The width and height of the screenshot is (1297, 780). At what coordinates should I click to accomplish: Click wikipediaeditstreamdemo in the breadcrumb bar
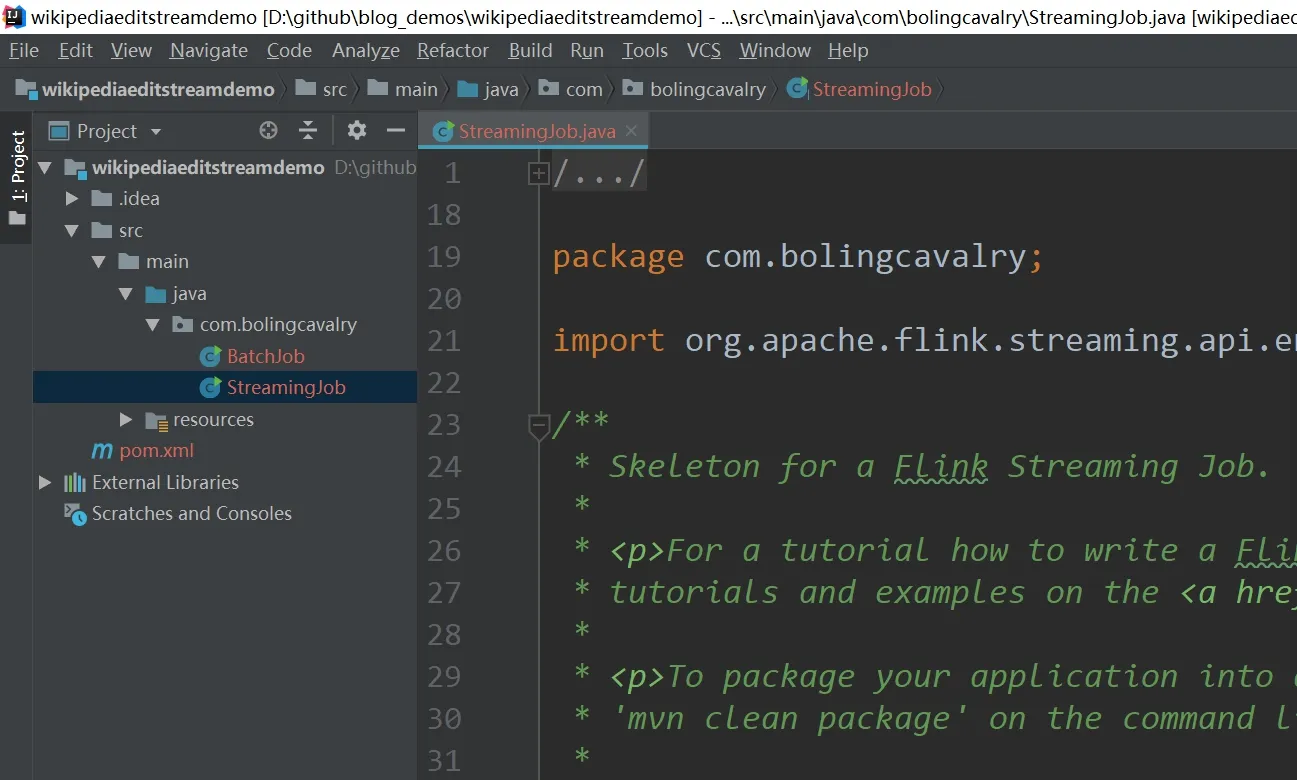158,89
